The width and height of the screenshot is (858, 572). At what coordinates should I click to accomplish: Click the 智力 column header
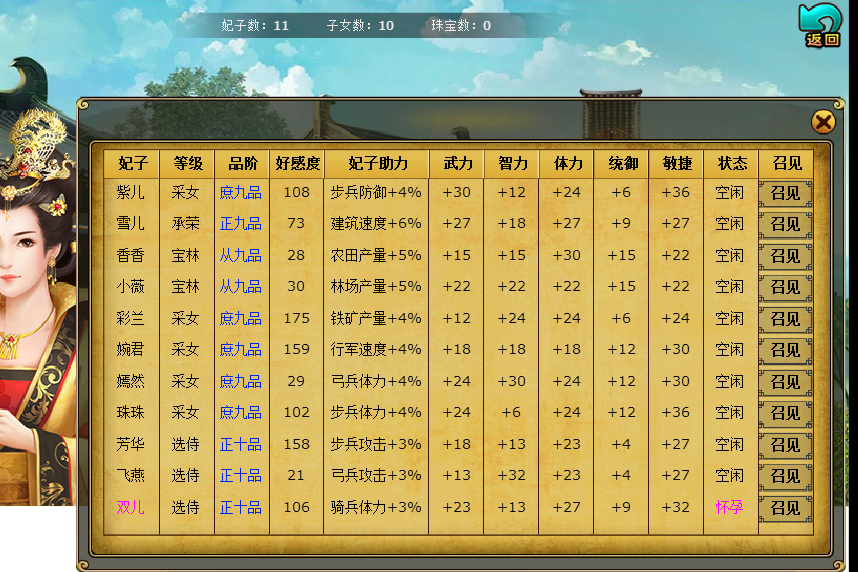512,163
